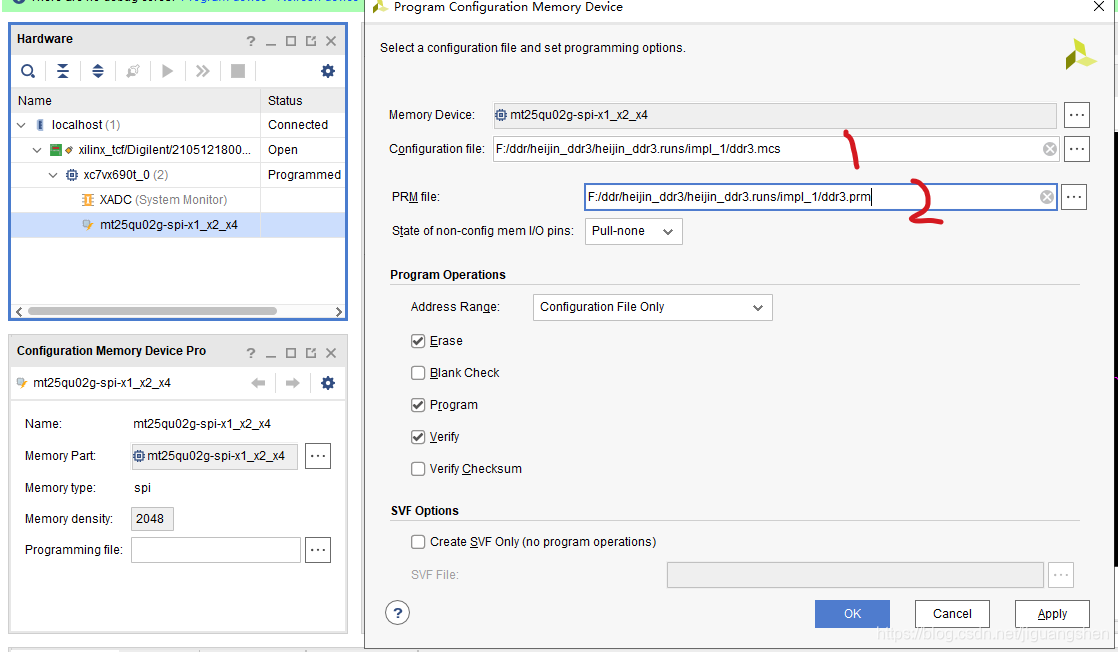Clear the PRM file field

pos(1047,198)
